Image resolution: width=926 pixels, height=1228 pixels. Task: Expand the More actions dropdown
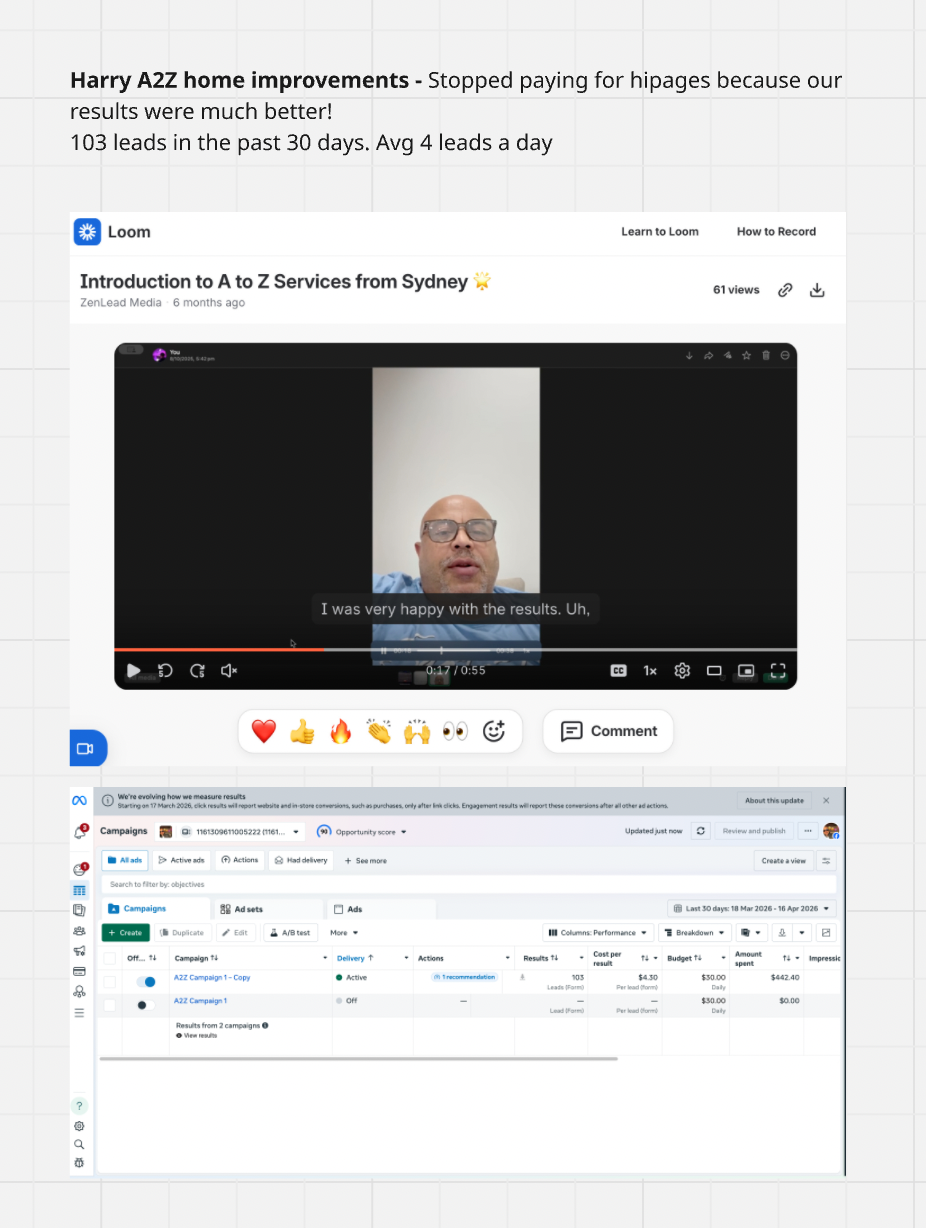(344, 933)
